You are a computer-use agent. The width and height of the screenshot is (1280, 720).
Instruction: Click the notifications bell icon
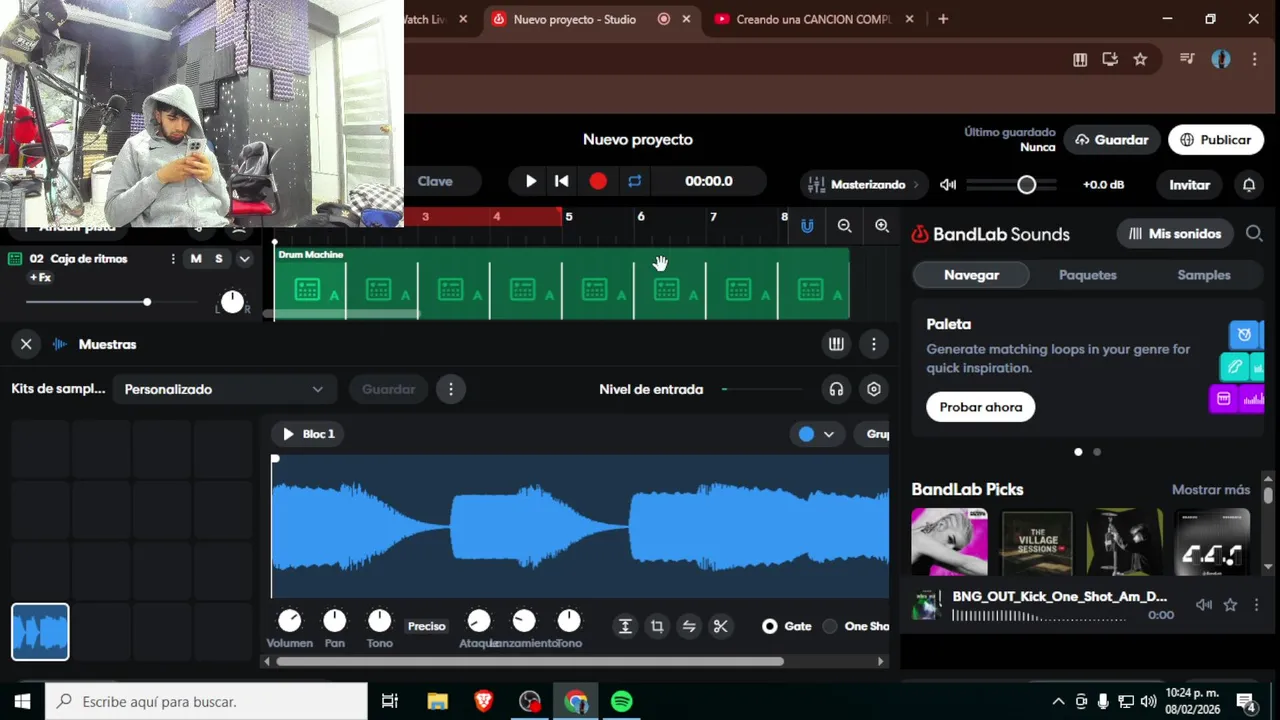tap(1249, 185)
